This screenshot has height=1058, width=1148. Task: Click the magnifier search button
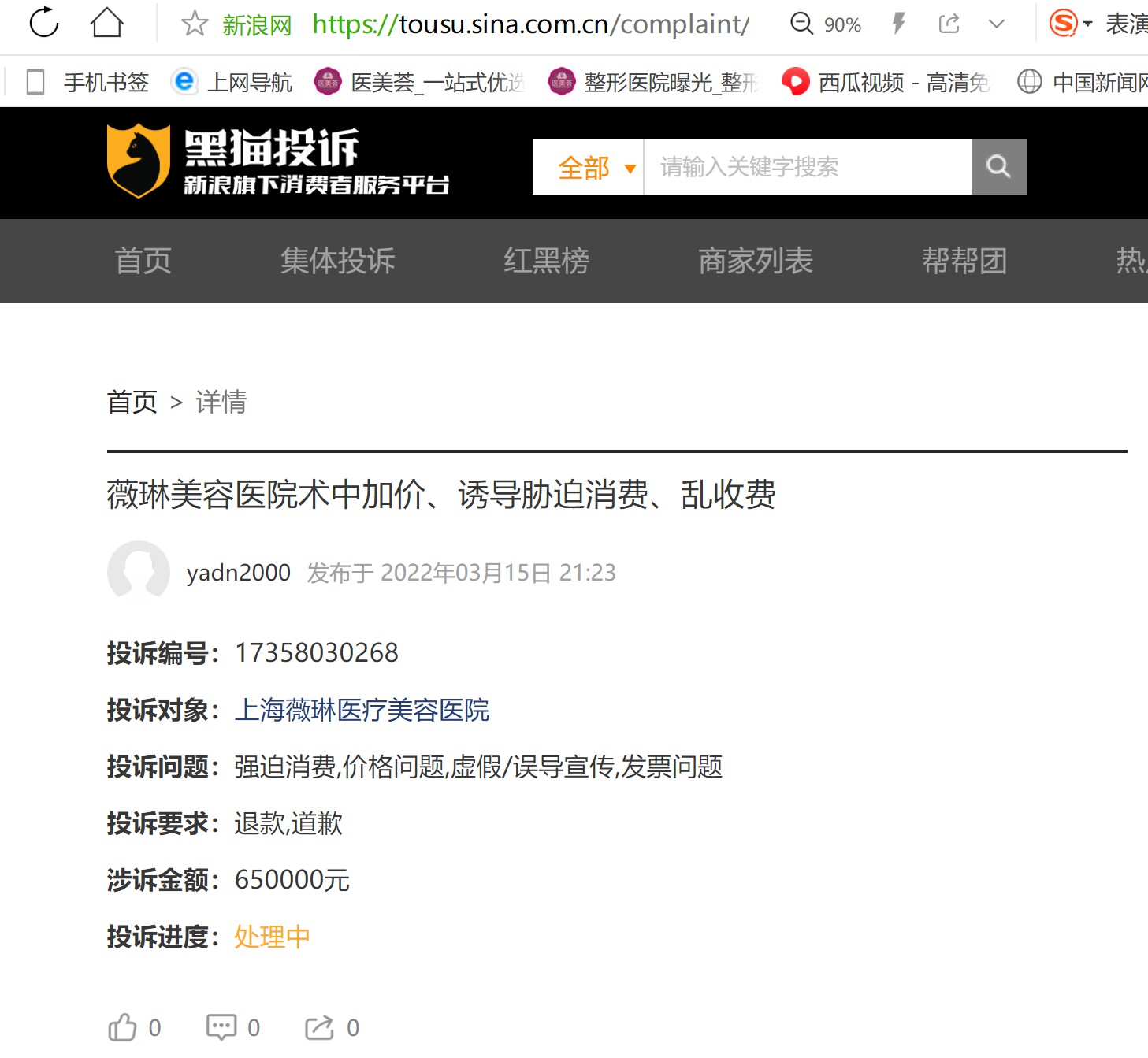point(999,167)
